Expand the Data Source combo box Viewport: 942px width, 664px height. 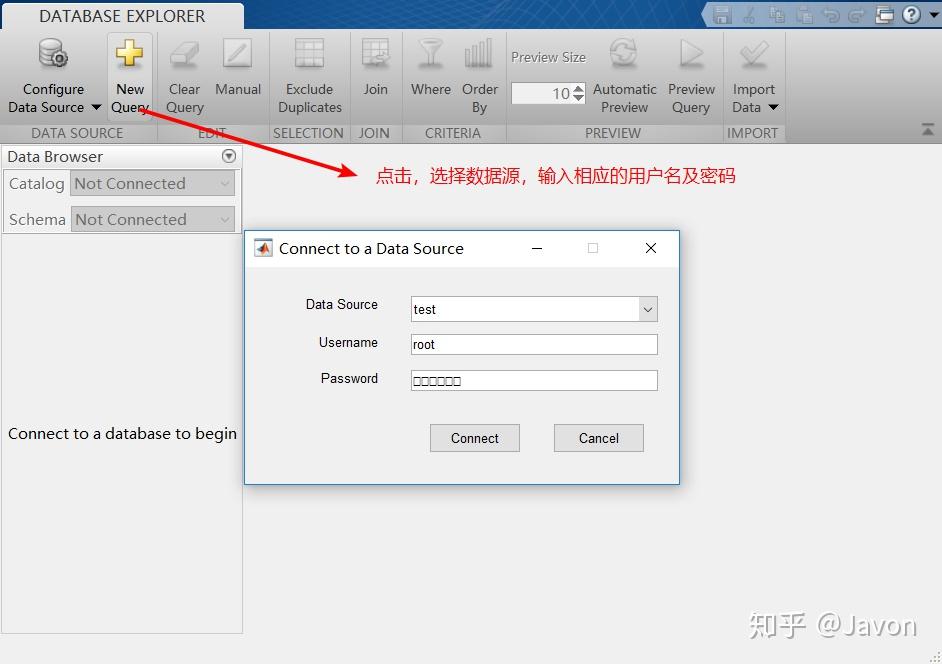pos(649,309)
